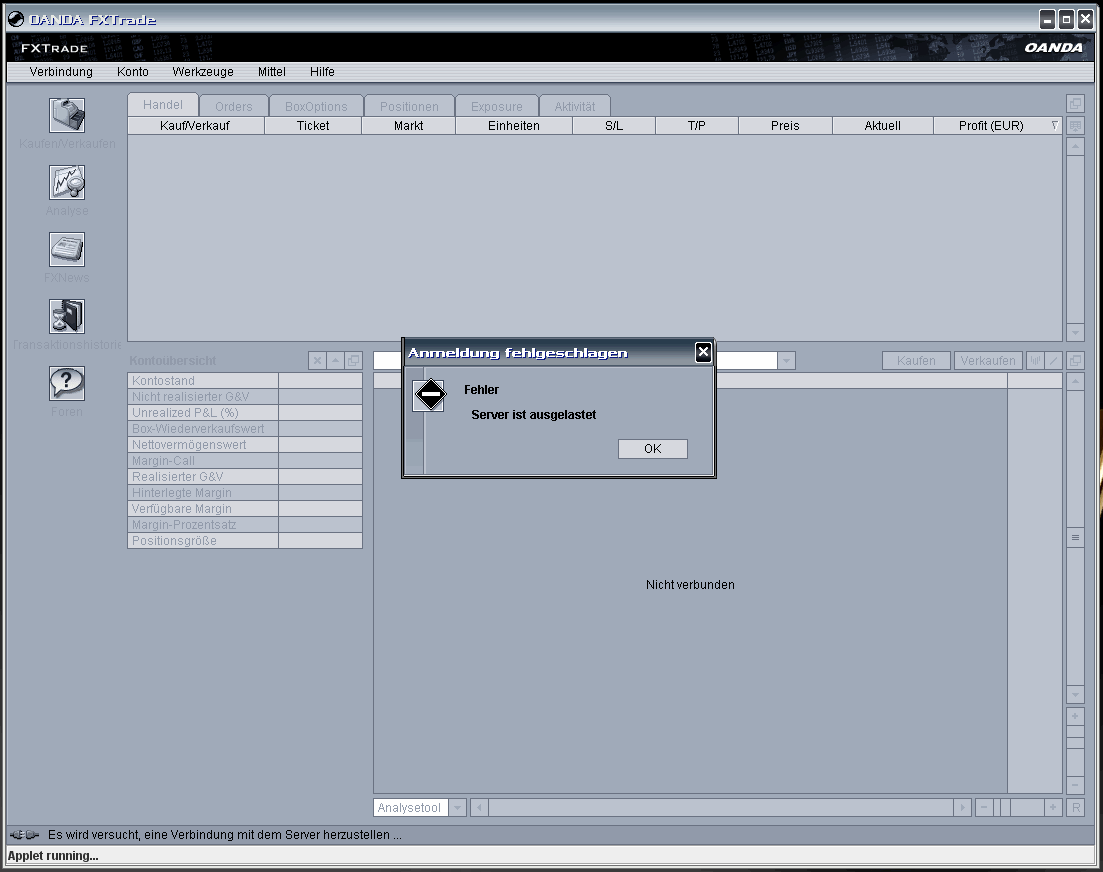
Task: Click horizontal zoom plus button
Action: [x=1052, y=807]
